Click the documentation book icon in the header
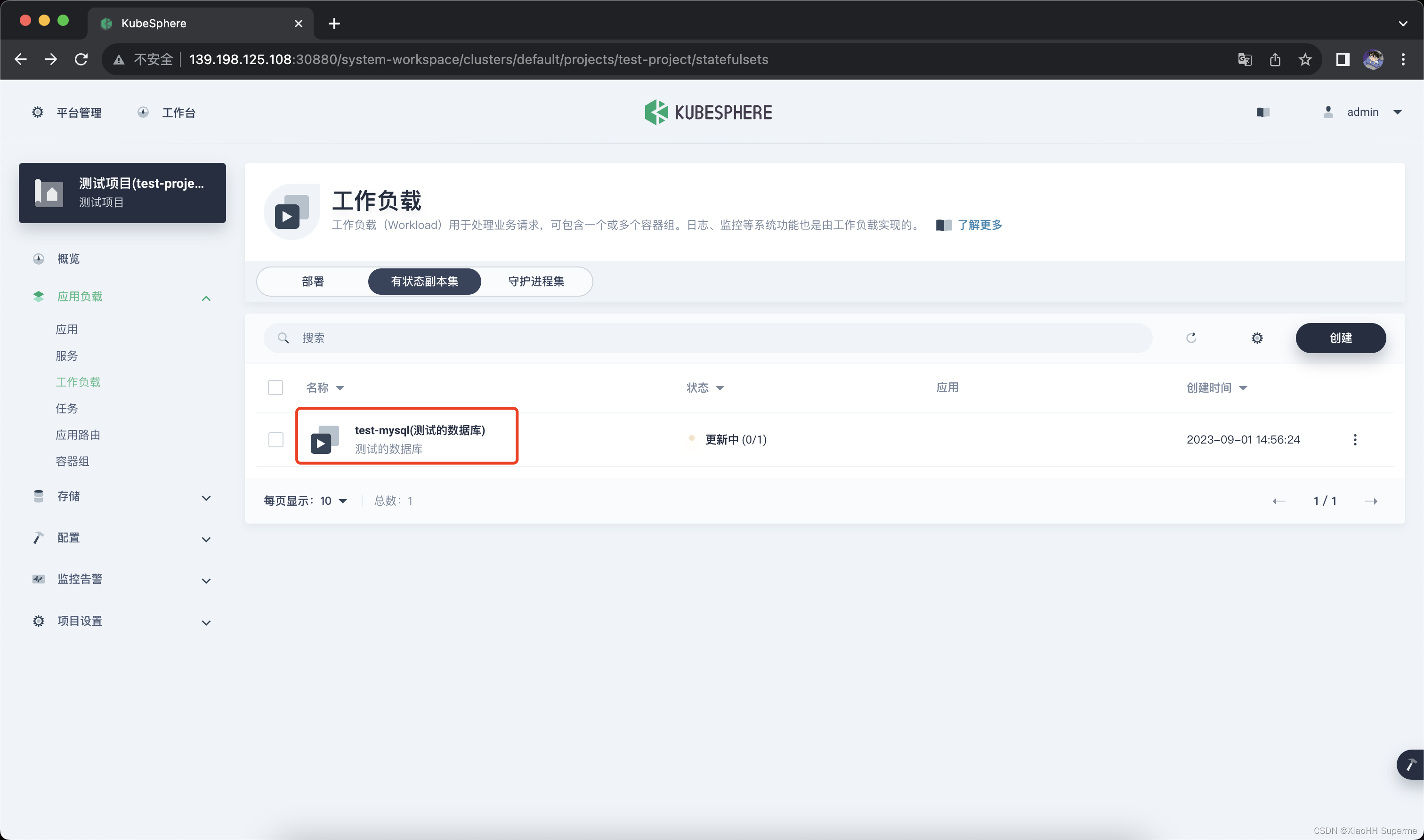 tap(1262, 112)
